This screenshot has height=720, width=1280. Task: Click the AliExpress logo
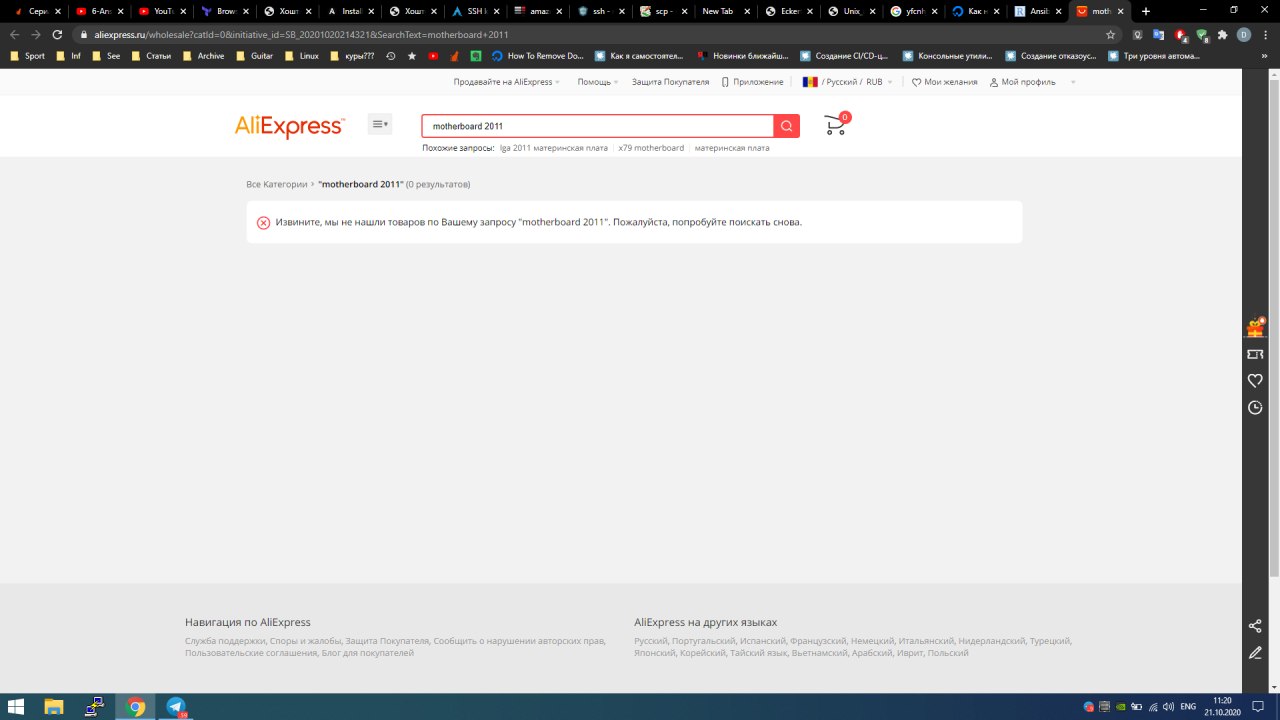290,126
